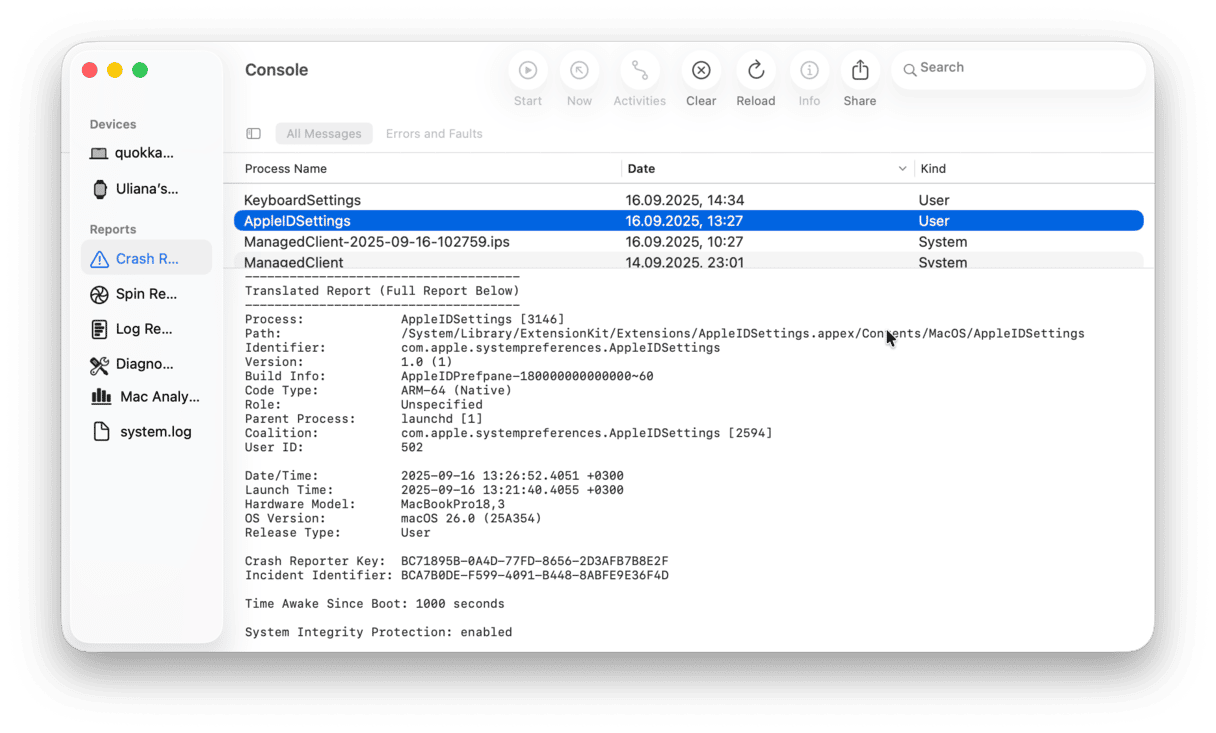1216x733 pixels.
Task: Switch to the All Messages filter
Action: click(324, 134)
